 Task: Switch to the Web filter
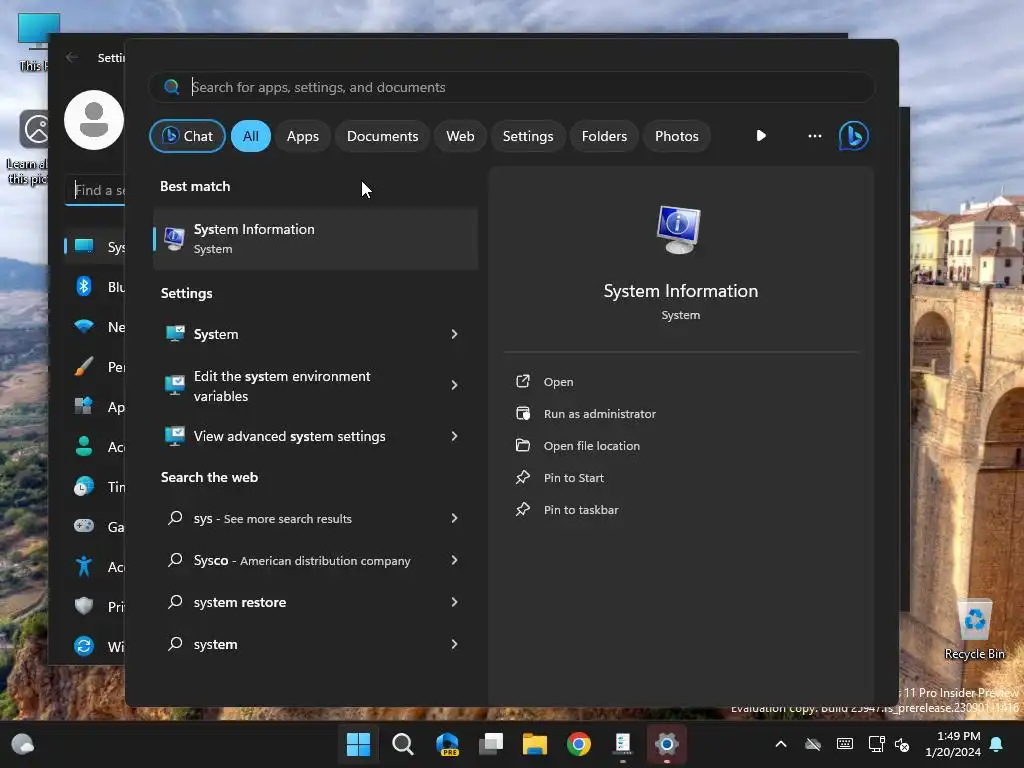[460, 136]
